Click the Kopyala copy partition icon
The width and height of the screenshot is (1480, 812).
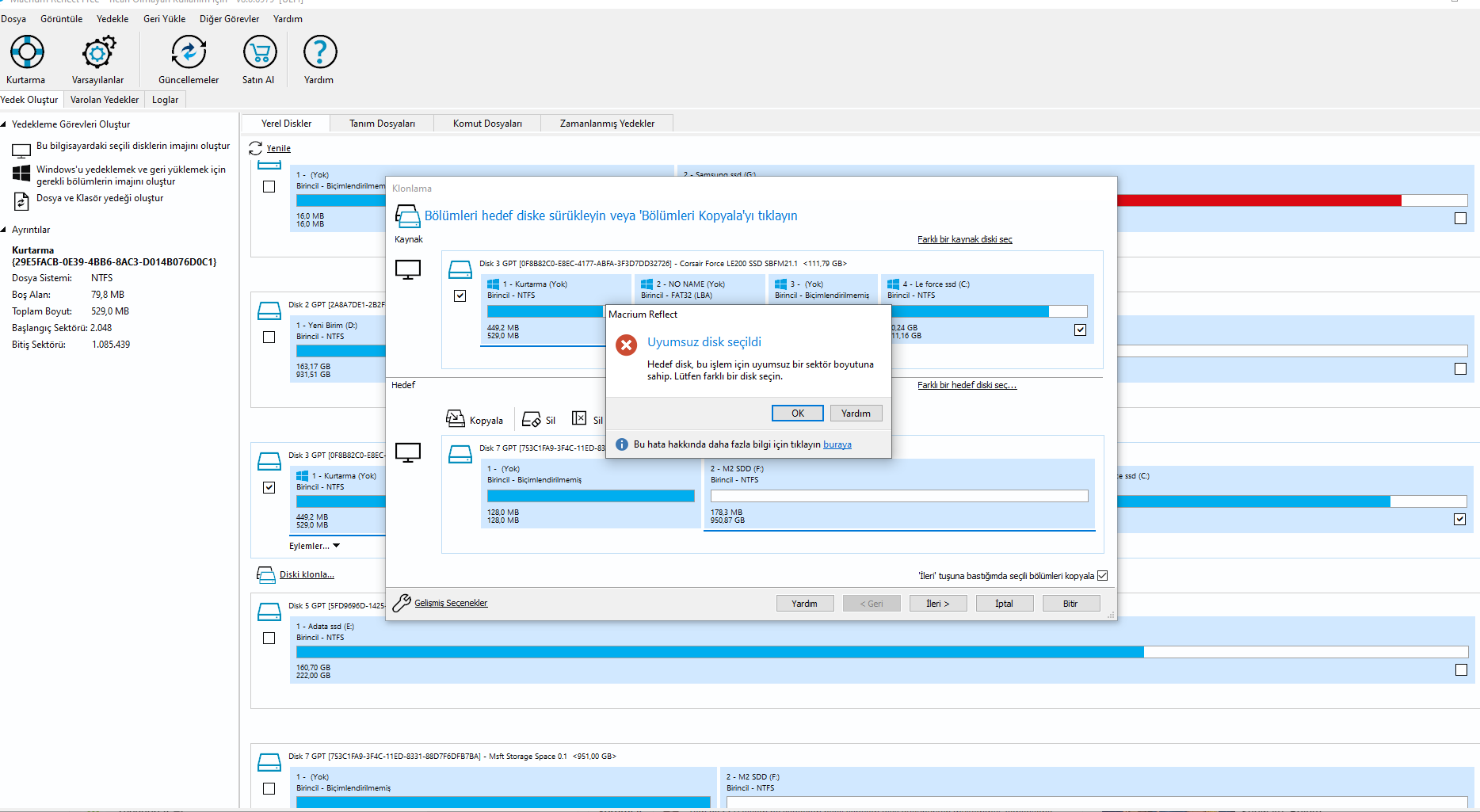[x=456, y=418]
